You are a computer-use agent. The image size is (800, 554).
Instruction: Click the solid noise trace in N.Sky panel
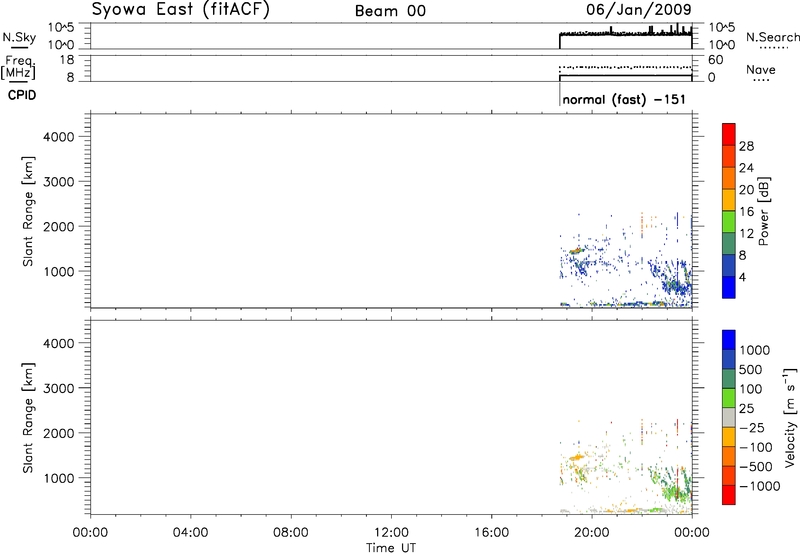[x=626, y=35]
